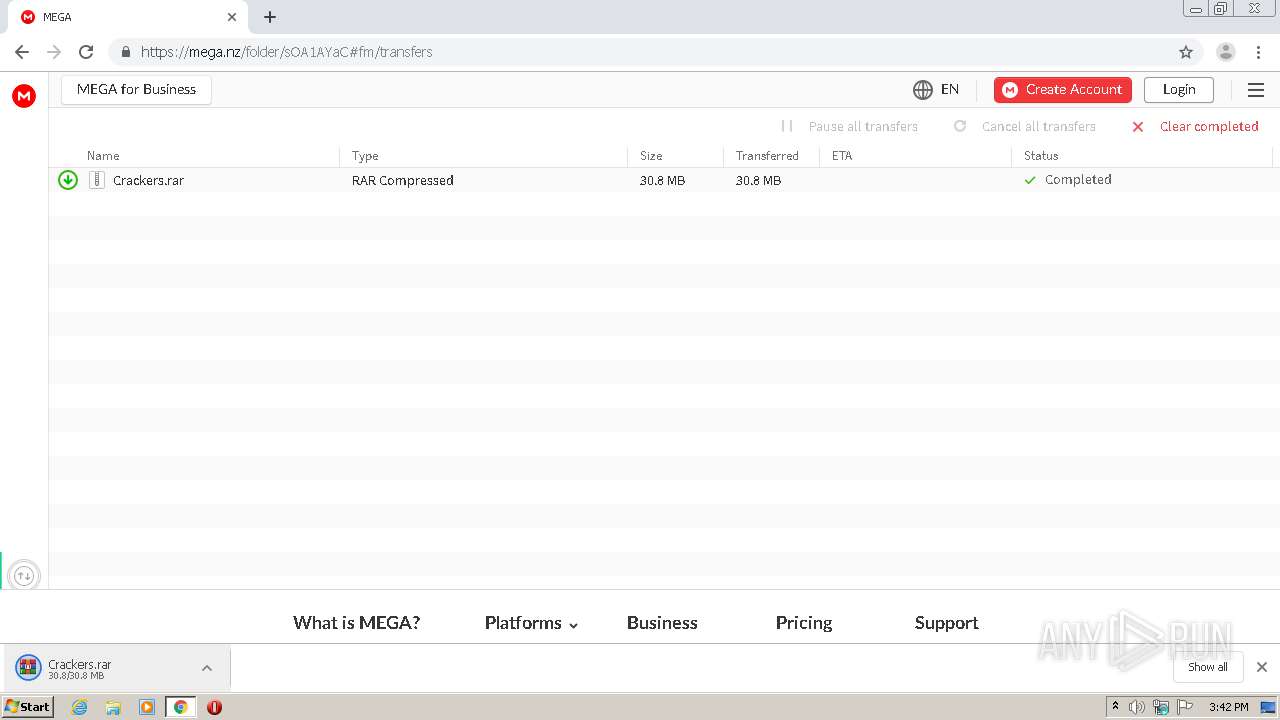Bookmark this page with the star icon

1186,52
